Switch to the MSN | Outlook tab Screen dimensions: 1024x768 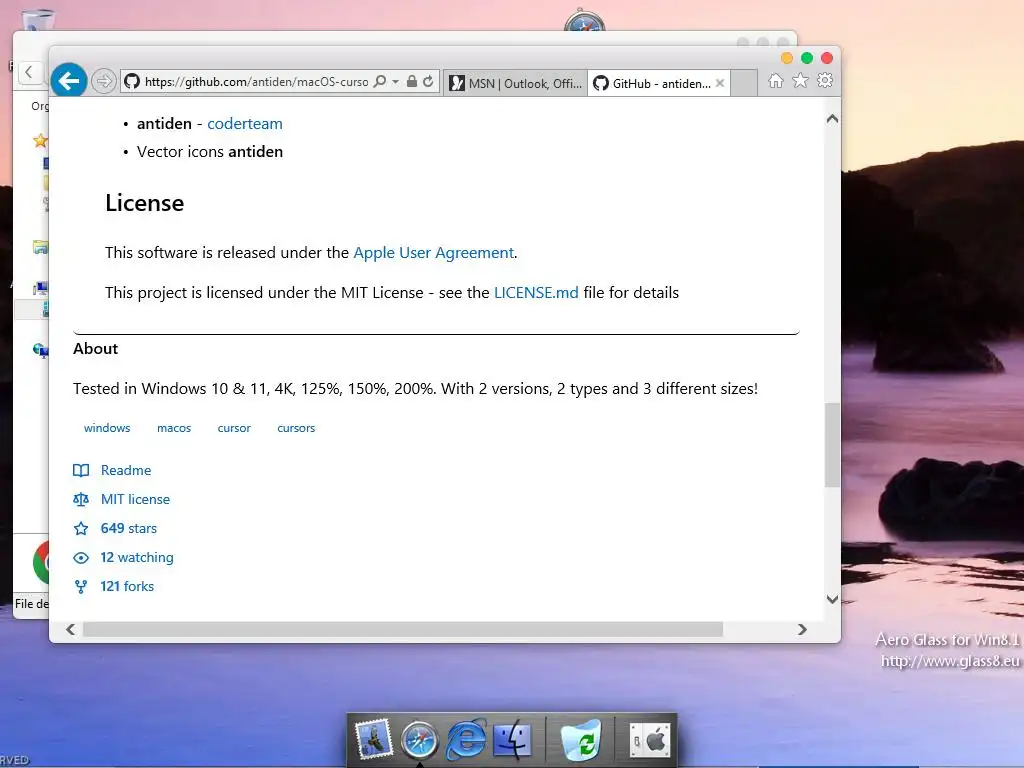[x=515, y=84]
